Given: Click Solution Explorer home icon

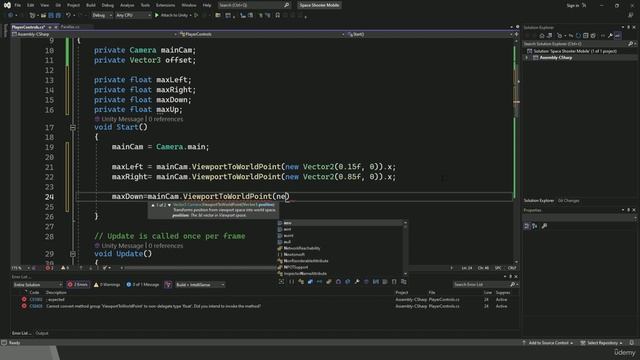Looking at the screenshot, I should click(542, 36).
